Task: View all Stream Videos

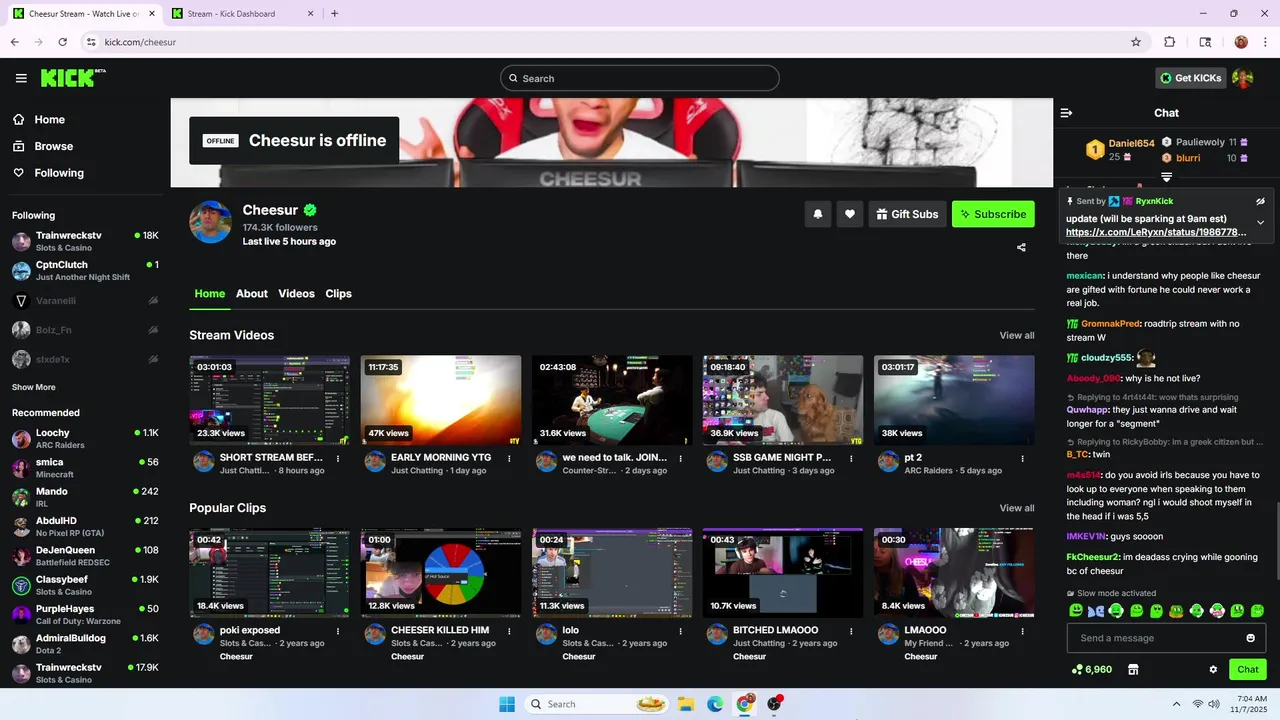Action: click(x=1017, y=336)
